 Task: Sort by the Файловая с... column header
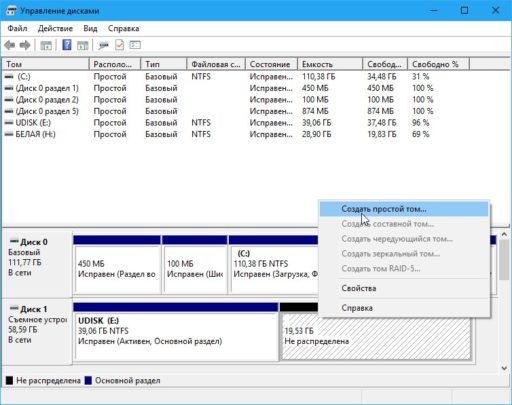pyautogui.click(x=216, y=64)
